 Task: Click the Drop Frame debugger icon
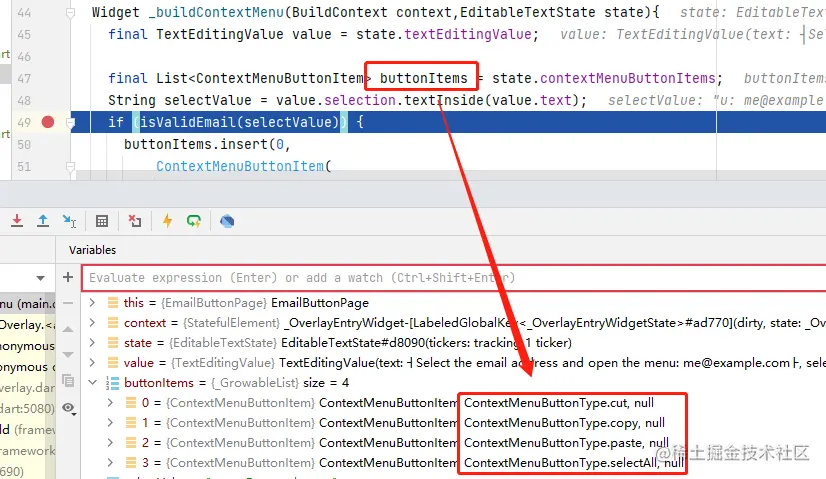135,221
